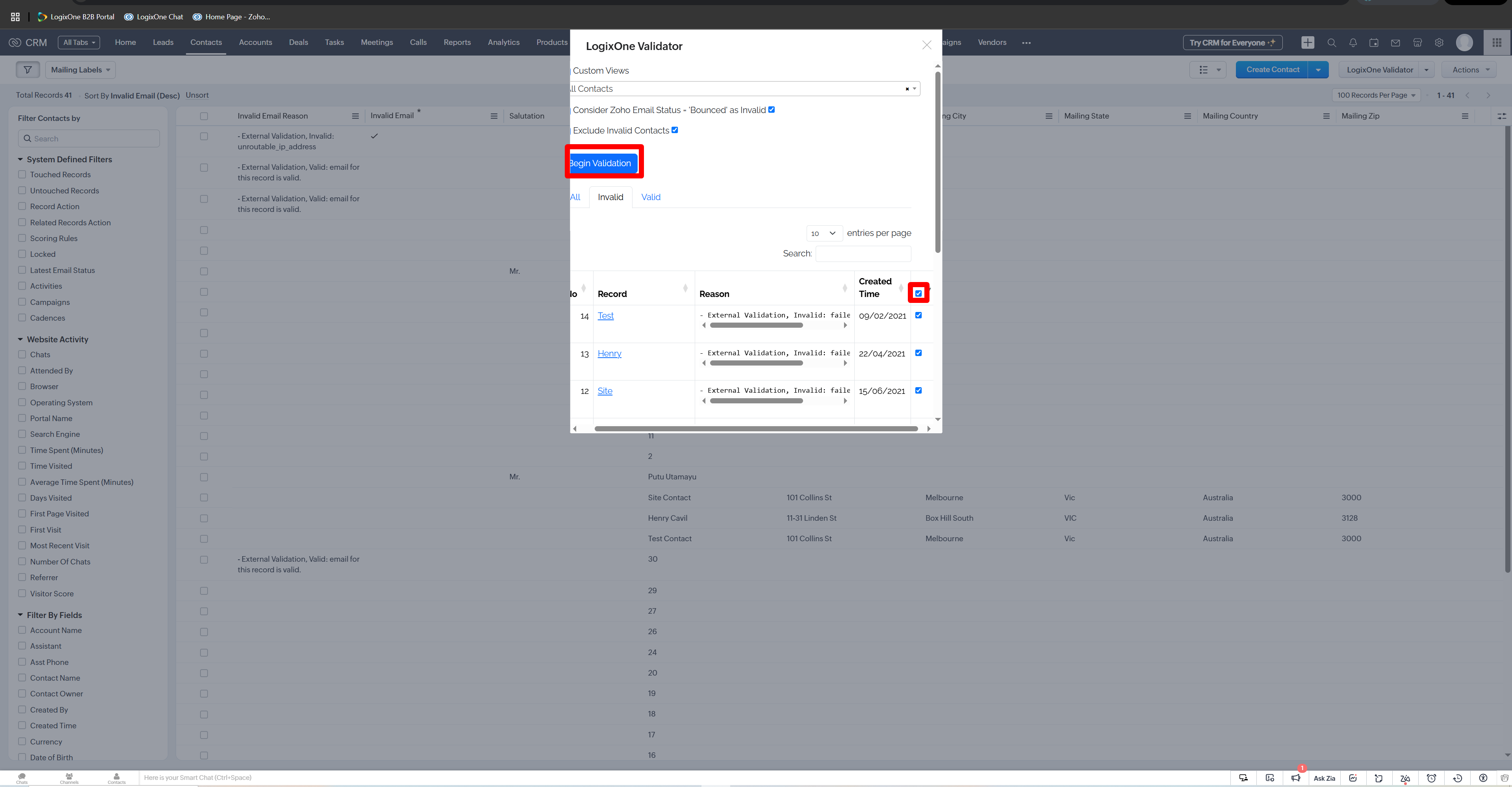Open the notifications bell icon
The height and width of the screenshot is (787, 1512).
click(1352, 42)
